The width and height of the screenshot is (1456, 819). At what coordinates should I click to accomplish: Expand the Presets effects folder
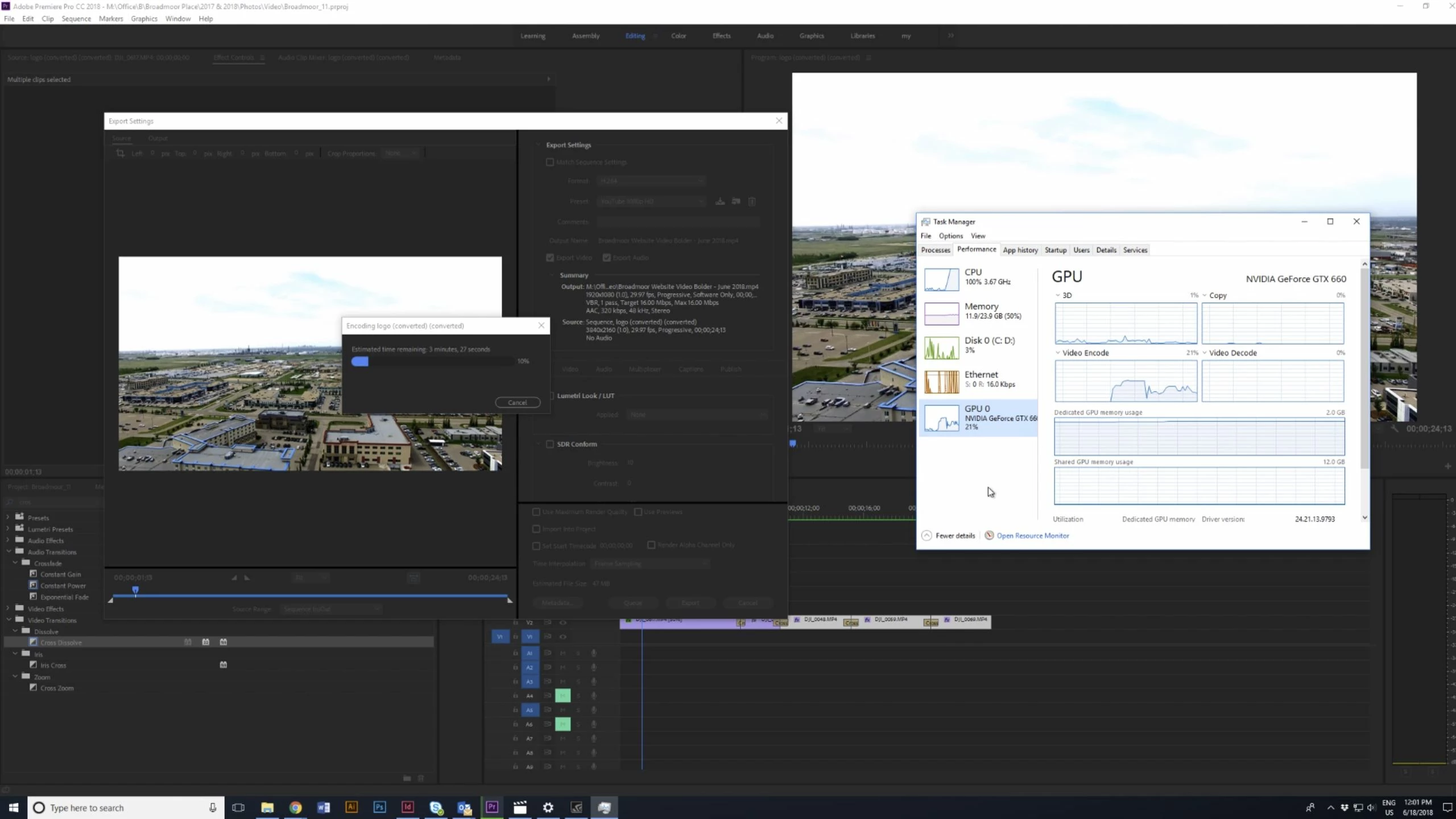[8, 518]
